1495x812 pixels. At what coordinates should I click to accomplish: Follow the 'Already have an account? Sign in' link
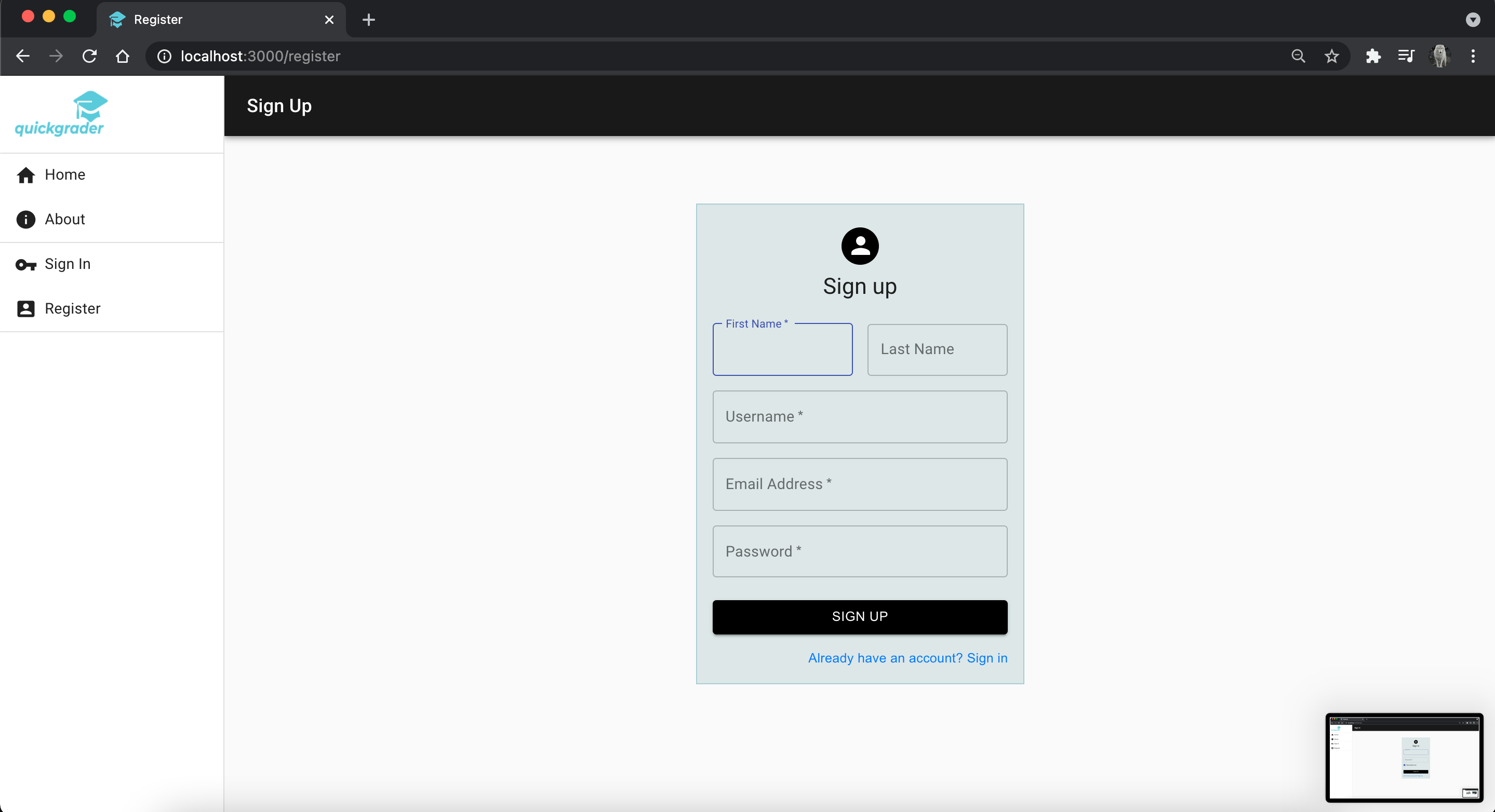(907, 658)
